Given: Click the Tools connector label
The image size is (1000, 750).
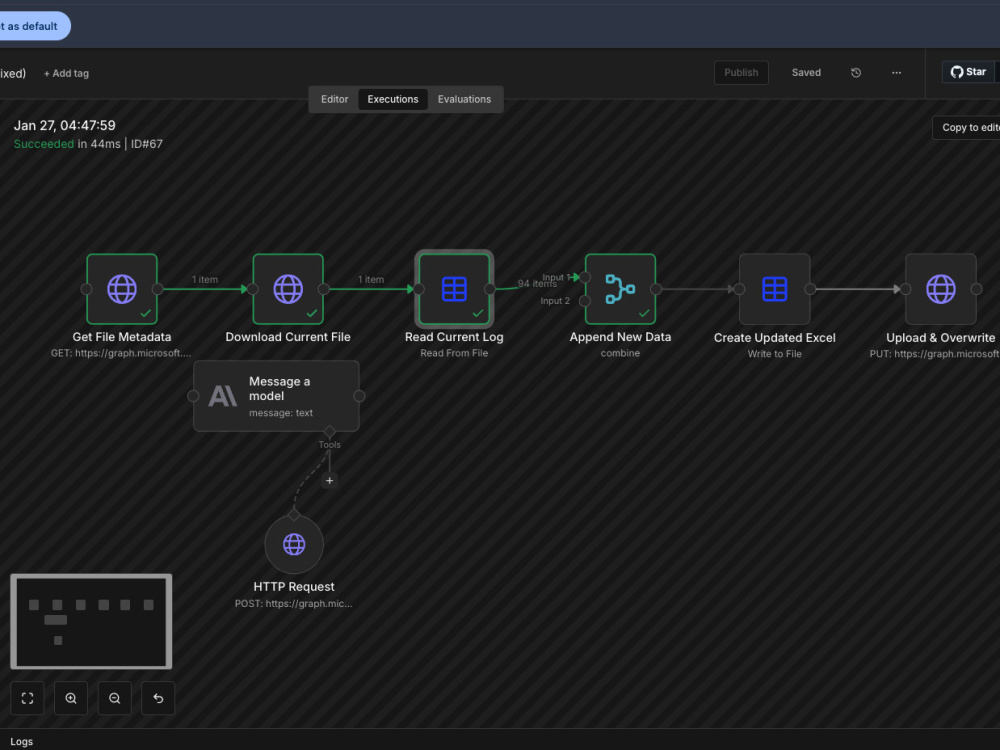Looking at the screenshot, I should (330, 445).
